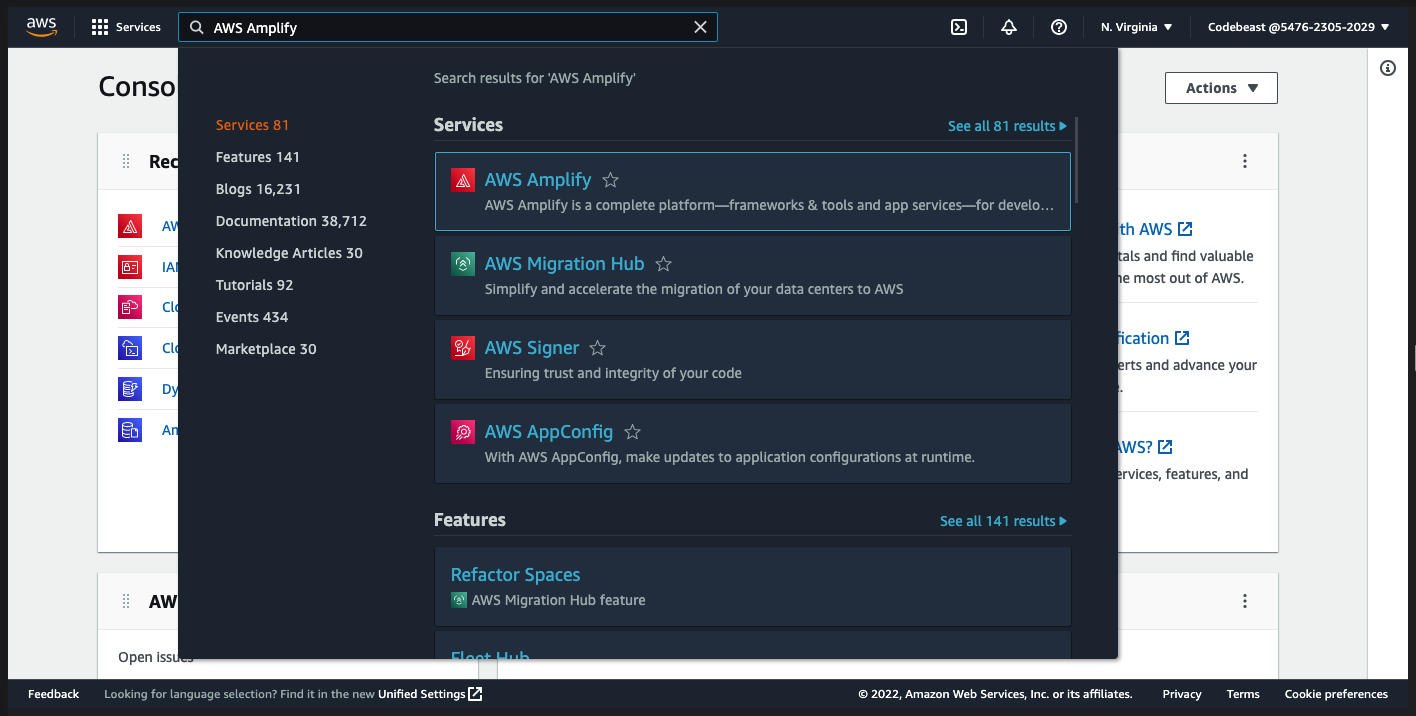Open the lower widget kebab menu

coord(1245,601)
